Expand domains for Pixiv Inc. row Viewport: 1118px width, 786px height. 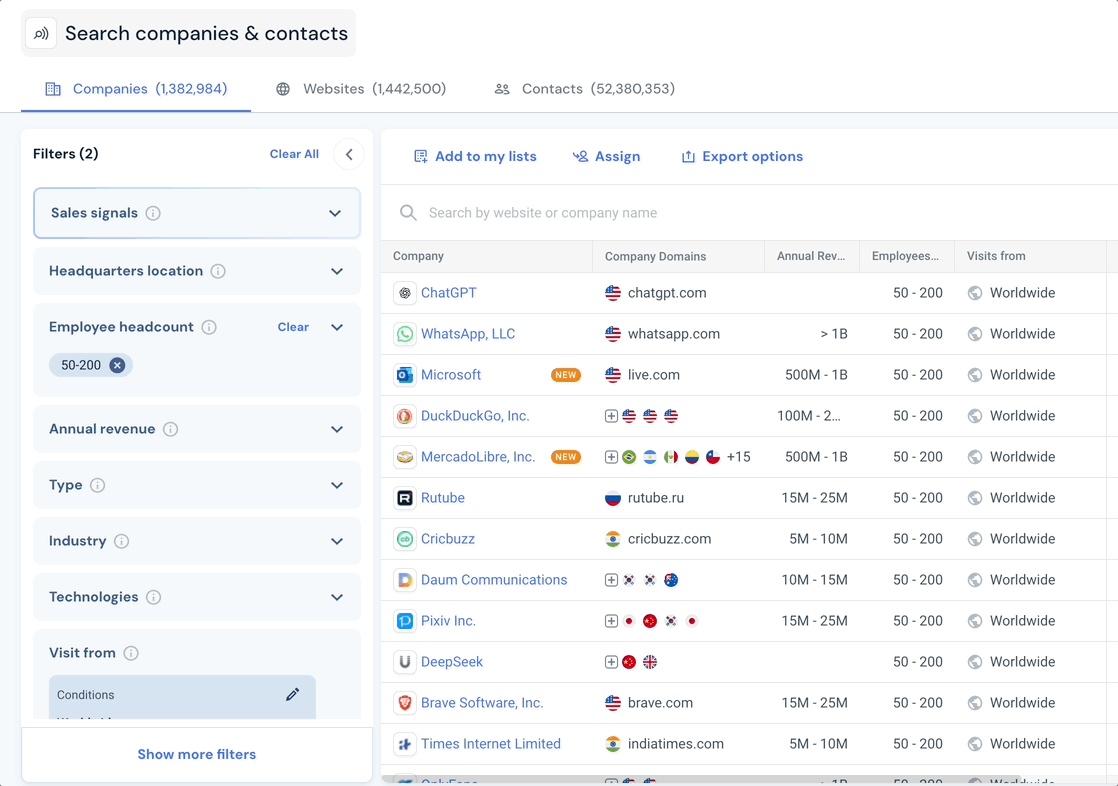click(611, 621)
